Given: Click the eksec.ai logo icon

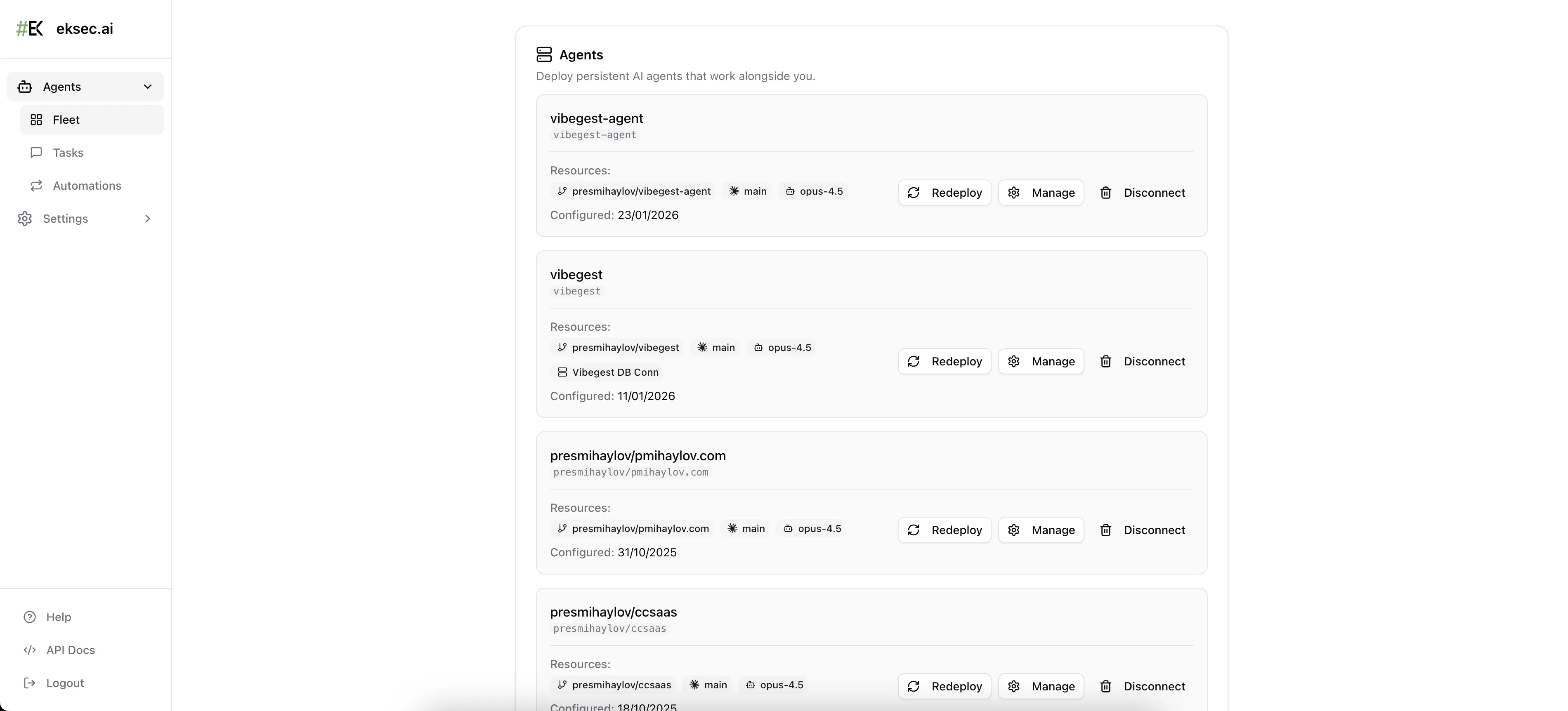Looking at the screenshot, I should (x=29, y=28).
